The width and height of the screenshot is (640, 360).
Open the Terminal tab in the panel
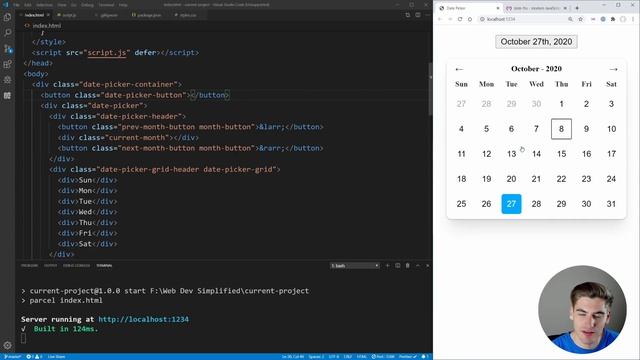click(104, 266)
